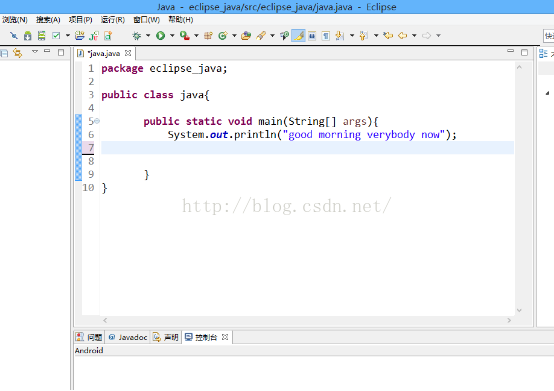Click the New Java Package icon

tap(208, 36)
